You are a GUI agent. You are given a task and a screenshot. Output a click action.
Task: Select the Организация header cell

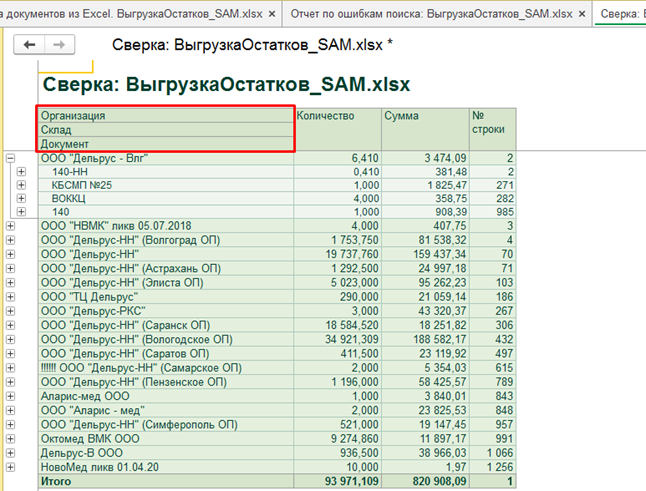click(166, 115)
